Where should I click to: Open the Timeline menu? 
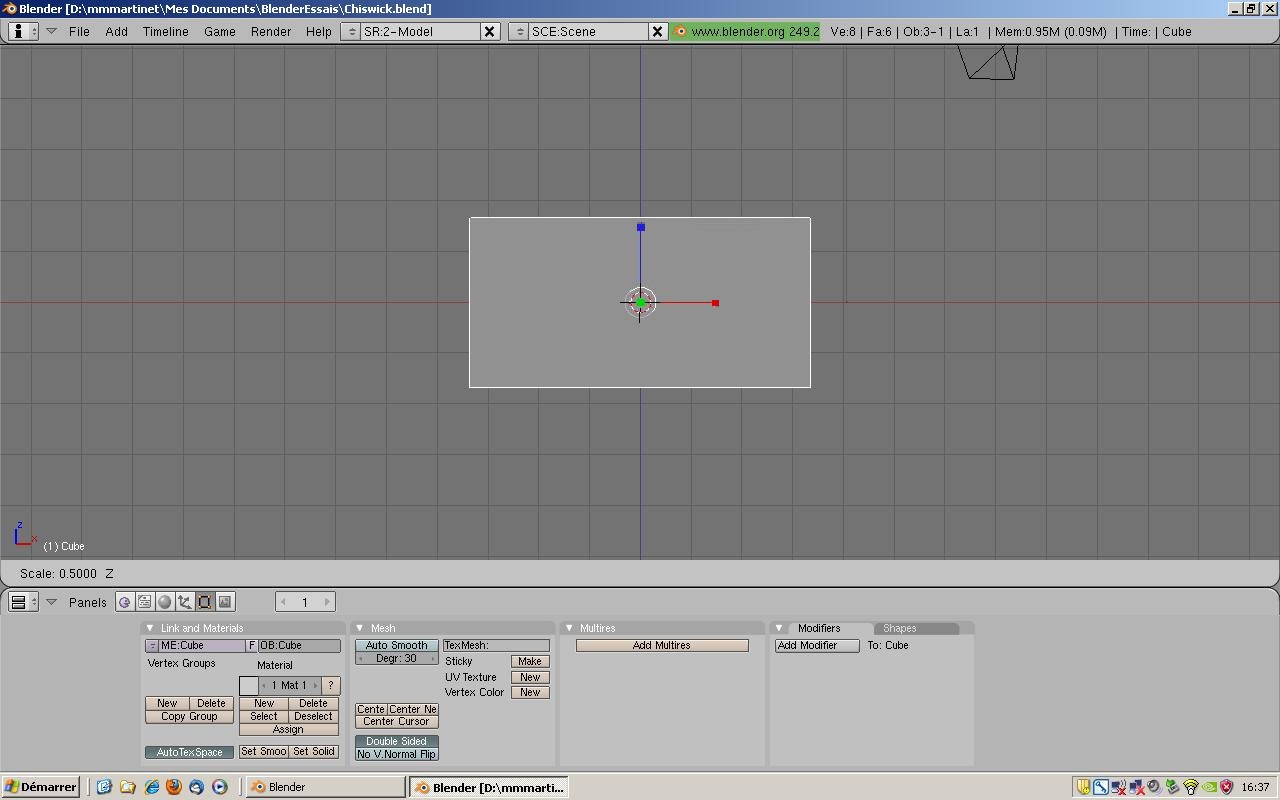click(x=165, y=31)
